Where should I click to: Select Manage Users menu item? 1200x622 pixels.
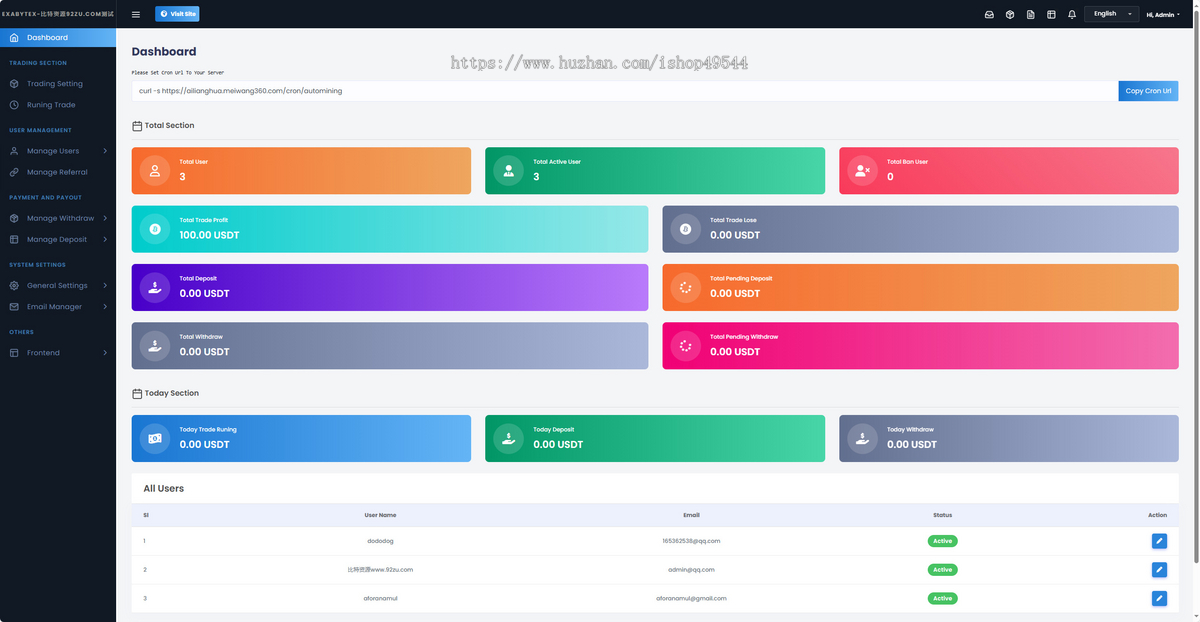point(58,151)
